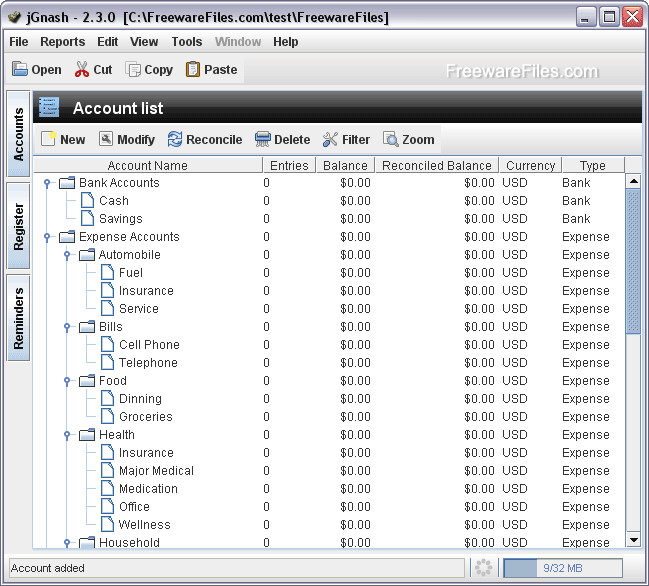
Task: Collapse the Bills tree node
Action: 67,327
